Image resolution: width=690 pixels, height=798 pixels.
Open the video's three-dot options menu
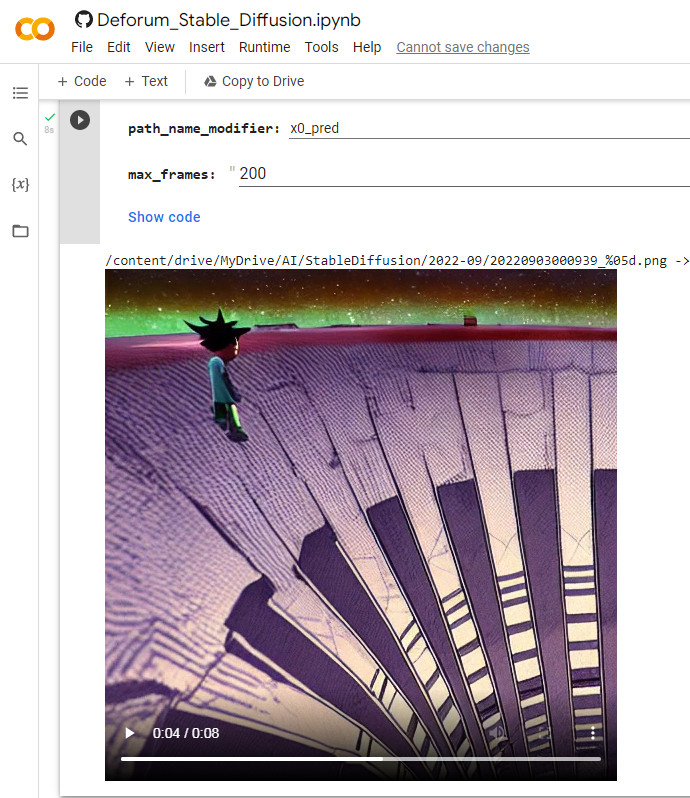click(592, 733)
